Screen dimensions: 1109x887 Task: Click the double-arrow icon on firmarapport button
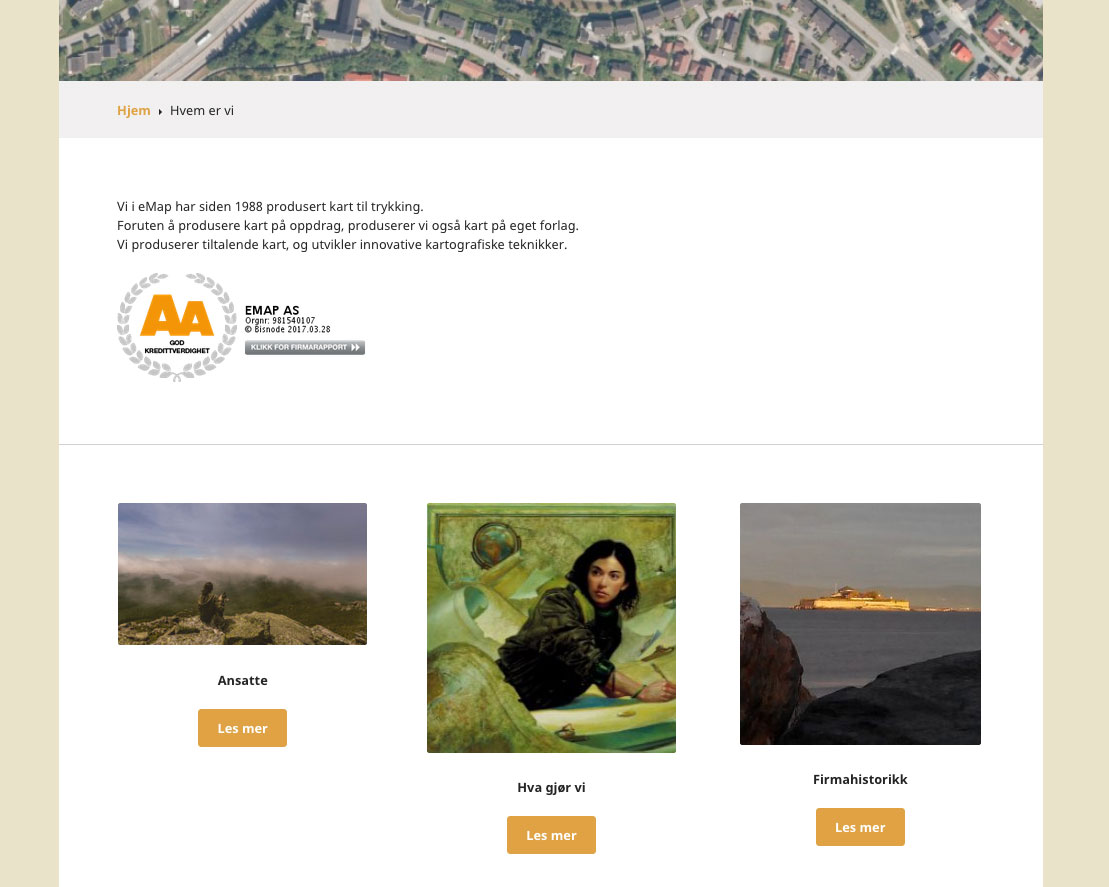[356, 347]
